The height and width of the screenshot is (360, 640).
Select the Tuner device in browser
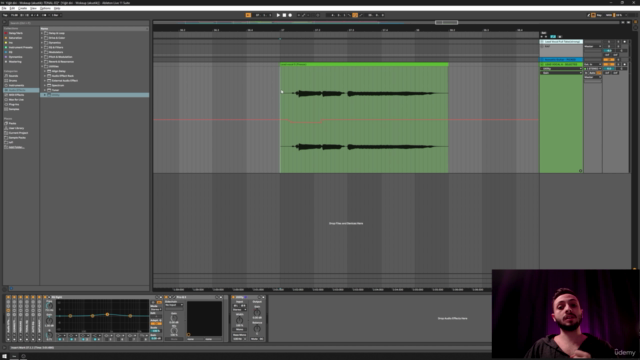tap(56, 90)
